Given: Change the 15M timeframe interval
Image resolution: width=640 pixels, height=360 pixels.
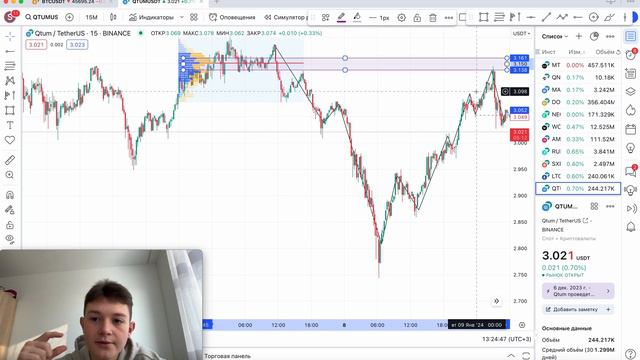Looking at the screenshot, I should tap(91, 17).
